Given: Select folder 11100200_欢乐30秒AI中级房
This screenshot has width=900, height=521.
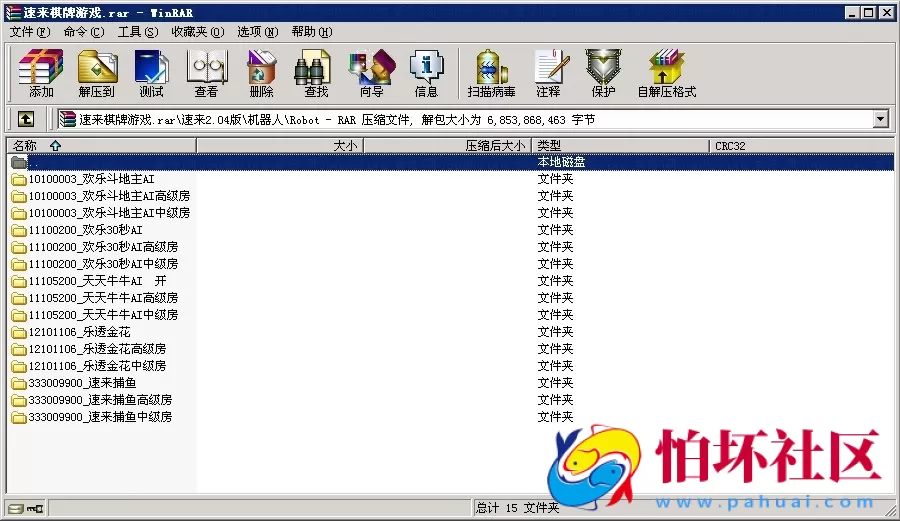Looking at the screenshot, I should [103, 264].
